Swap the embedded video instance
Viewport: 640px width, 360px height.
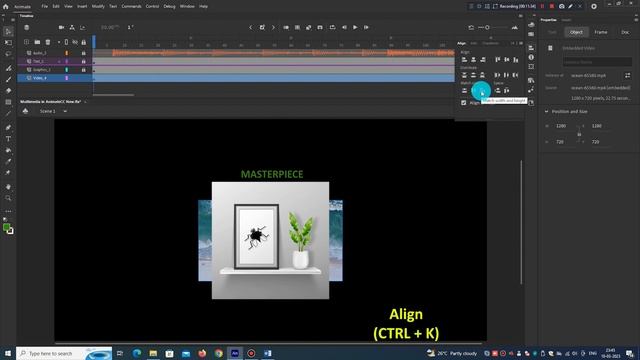pyautogui.click(x=627, y=76)
